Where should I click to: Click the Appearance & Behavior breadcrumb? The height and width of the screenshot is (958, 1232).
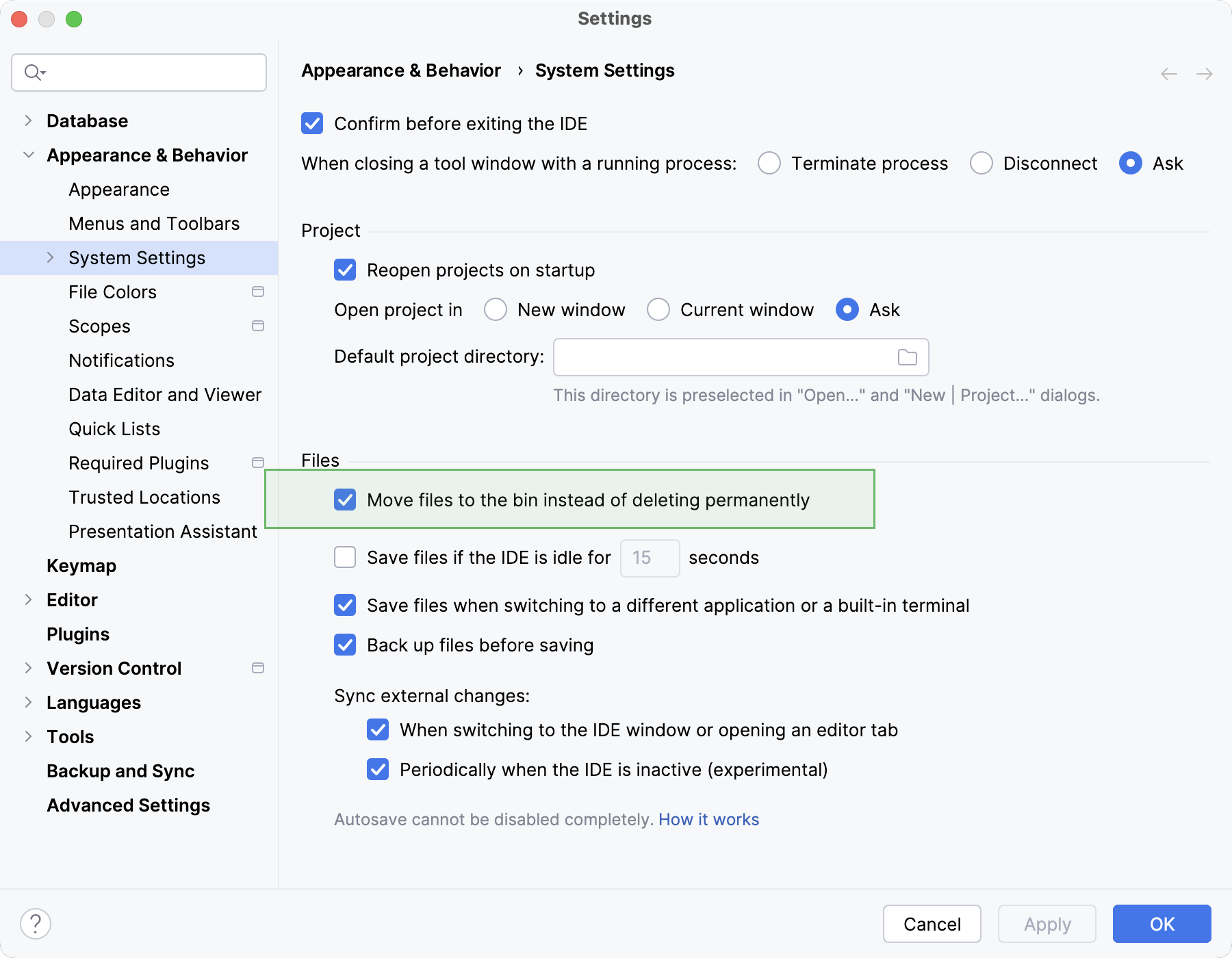[x=401, y=70]
